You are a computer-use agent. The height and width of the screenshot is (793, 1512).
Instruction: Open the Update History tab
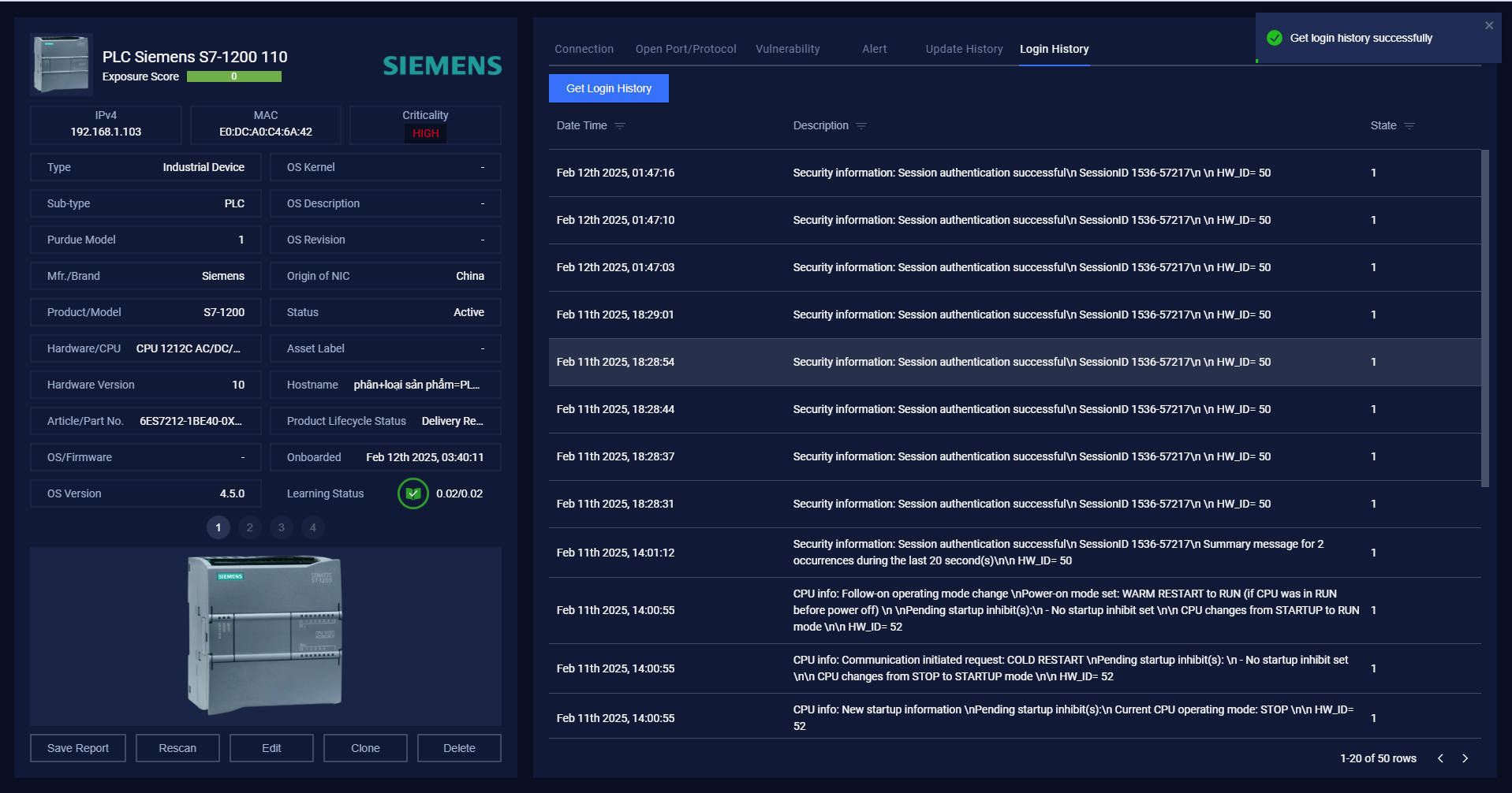[964, 49]
